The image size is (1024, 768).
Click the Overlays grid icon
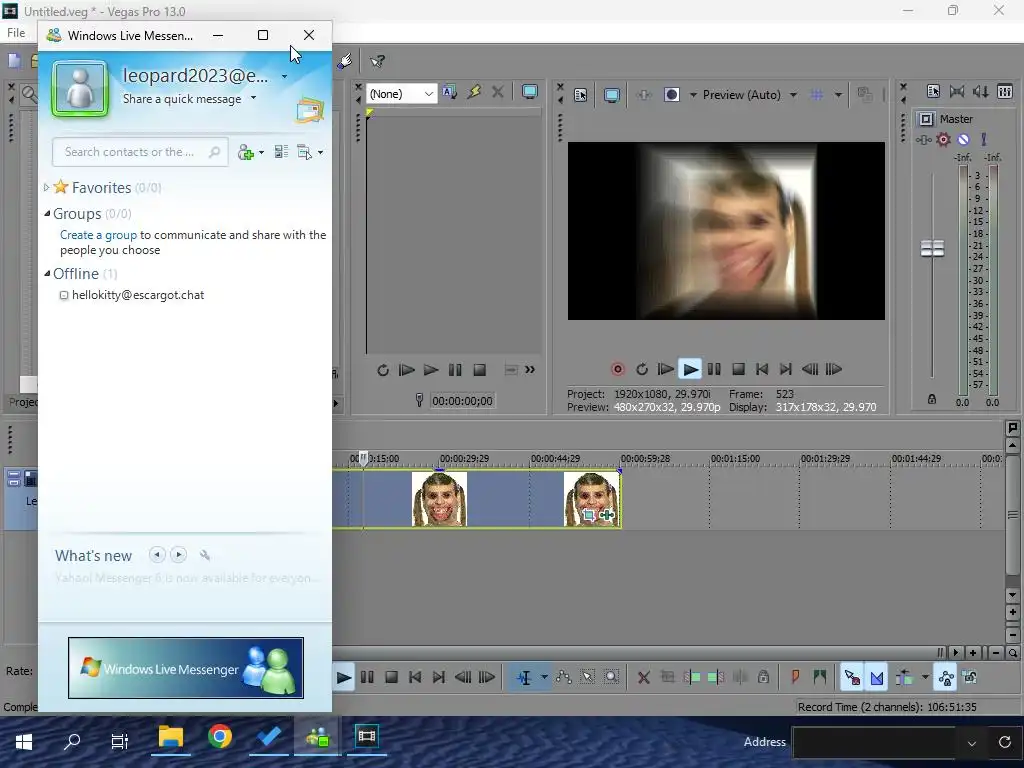(x=816, y=95)
